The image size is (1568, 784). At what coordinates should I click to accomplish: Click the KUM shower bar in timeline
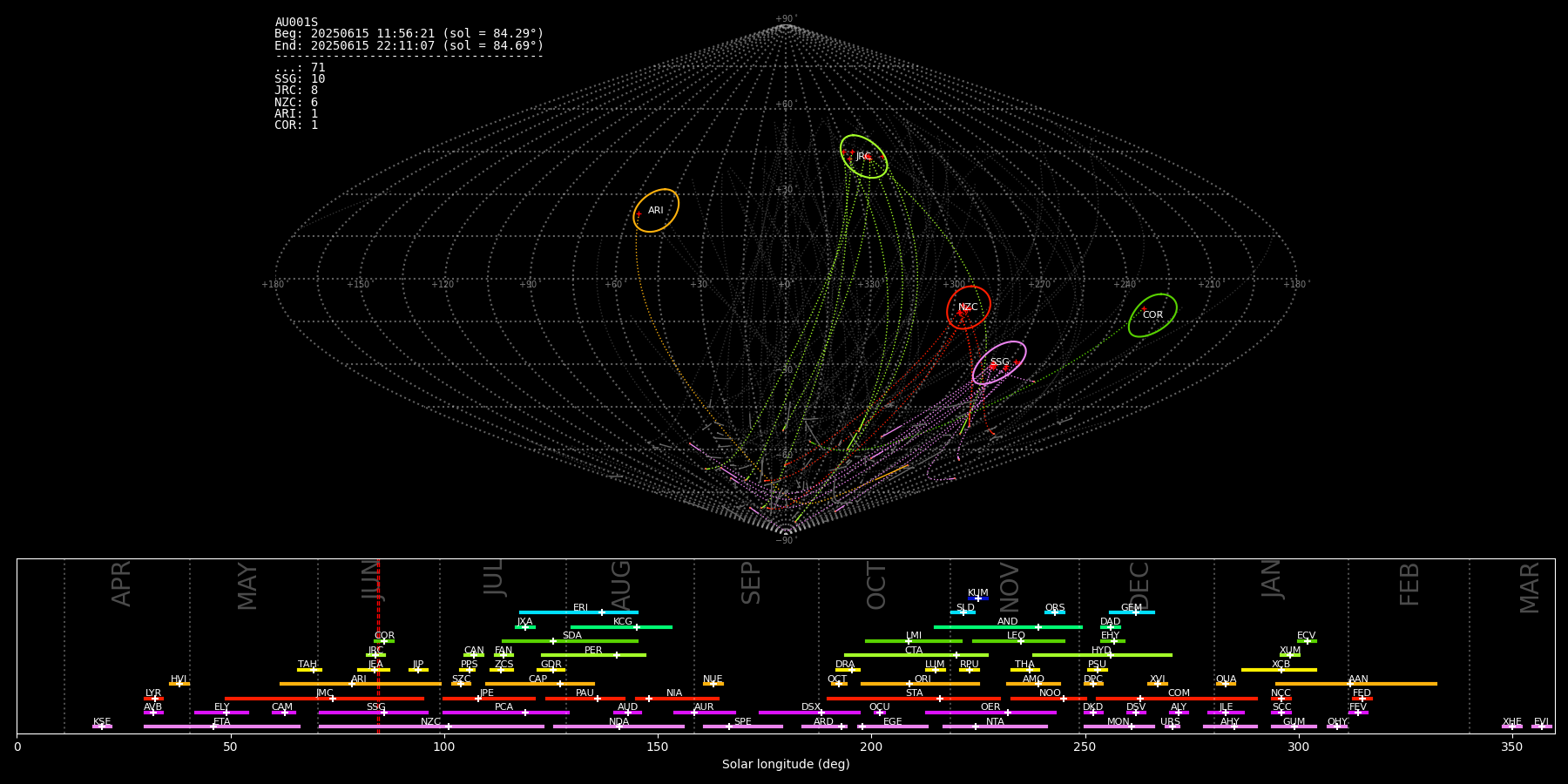click(978, 598)
